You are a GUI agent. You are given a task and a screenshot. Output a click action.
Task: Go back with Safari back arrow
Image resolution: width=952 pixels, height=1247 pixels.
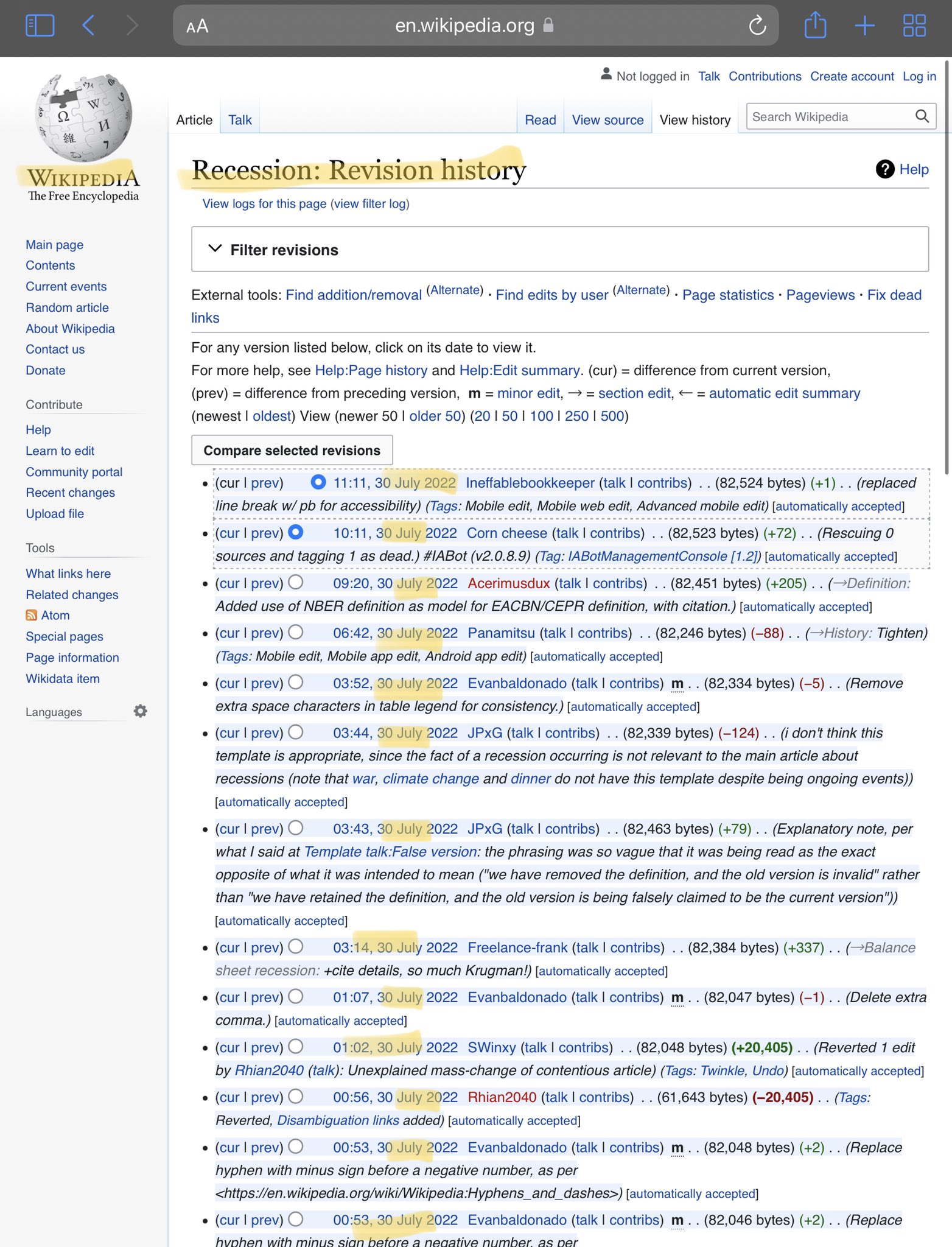(88, 26)
